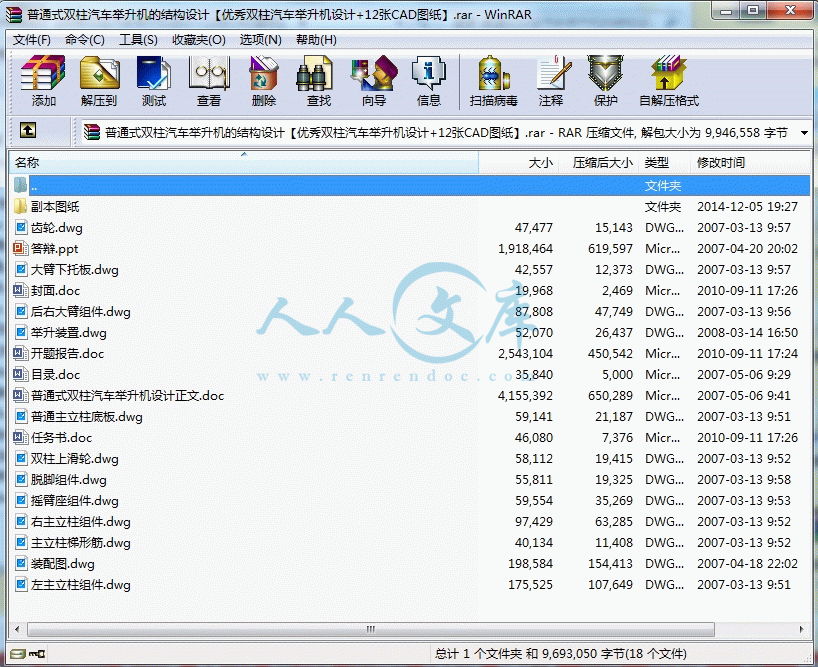Click the horizontal scrollbar thumb
This screenshot has height=667, width=818.
371,629
